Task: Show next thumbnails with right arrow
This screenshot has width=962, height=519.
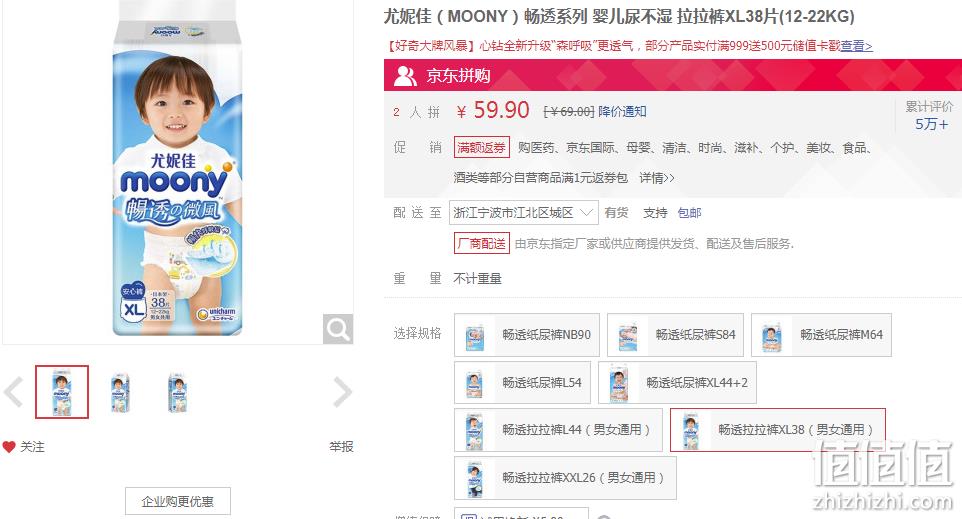Action: (x=343, y=392)
